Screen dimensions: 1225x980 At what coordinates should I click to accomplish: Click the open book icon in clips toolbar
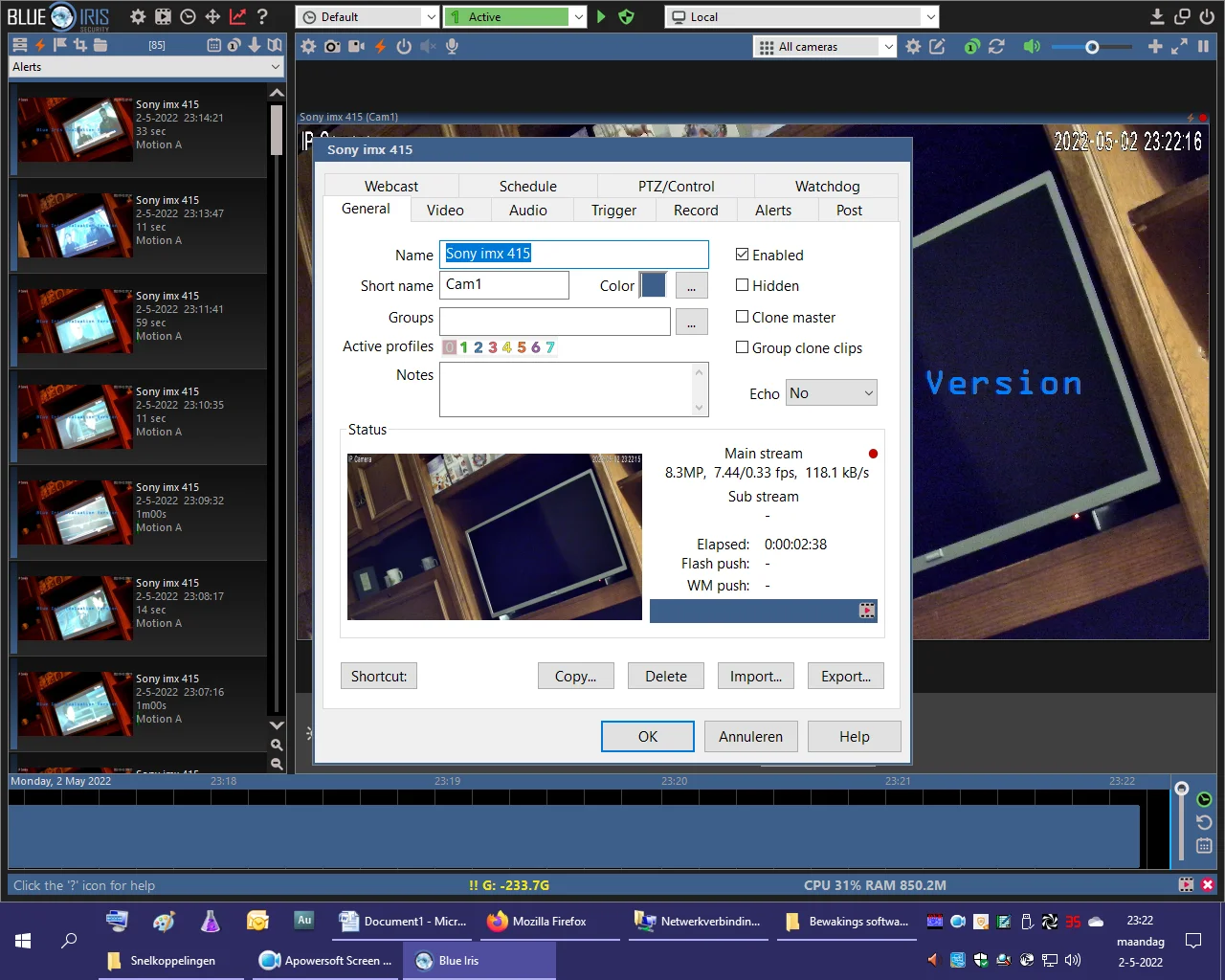pos(275,45)
